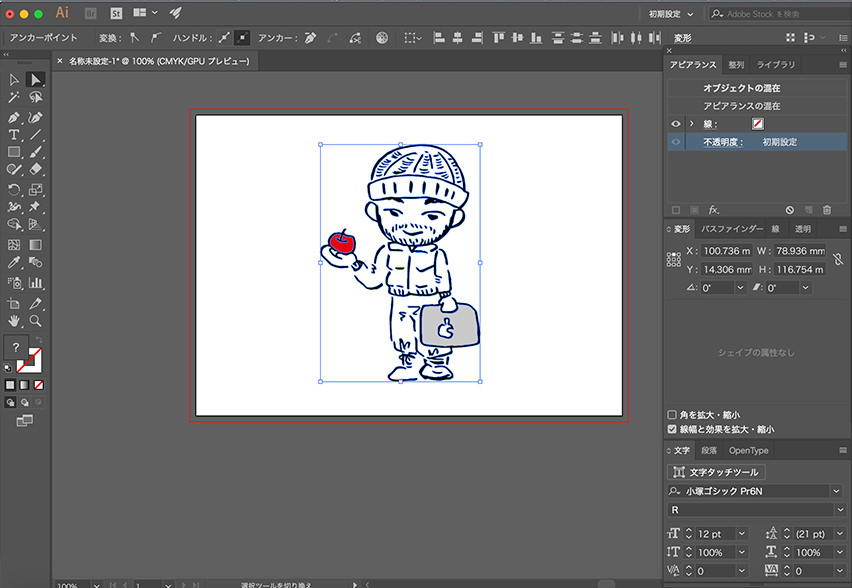Expand the 線 row in Appearance panel
Screen dimensions: 852x588
click(x=691, y=124)
